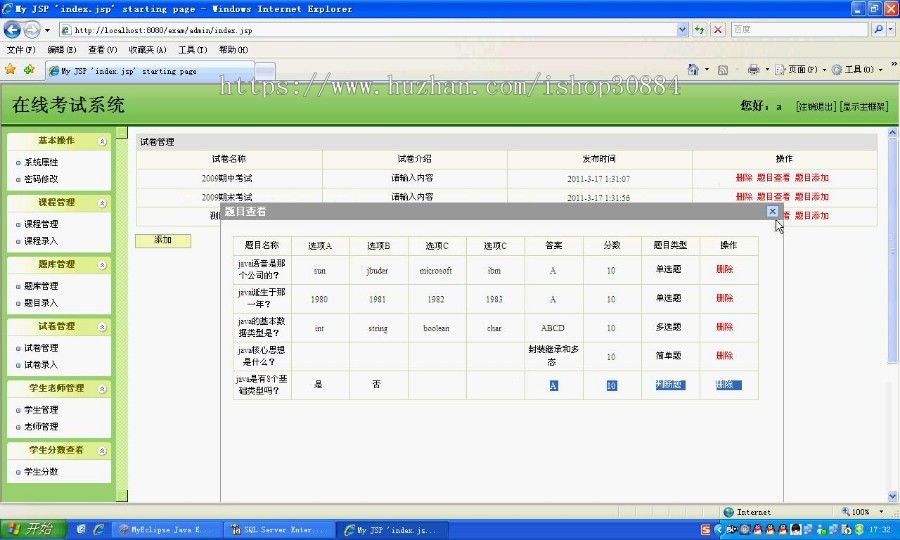Click 注销退出 logout link
This screenshot has width=900, height=540.
click(x=816, y=106)
